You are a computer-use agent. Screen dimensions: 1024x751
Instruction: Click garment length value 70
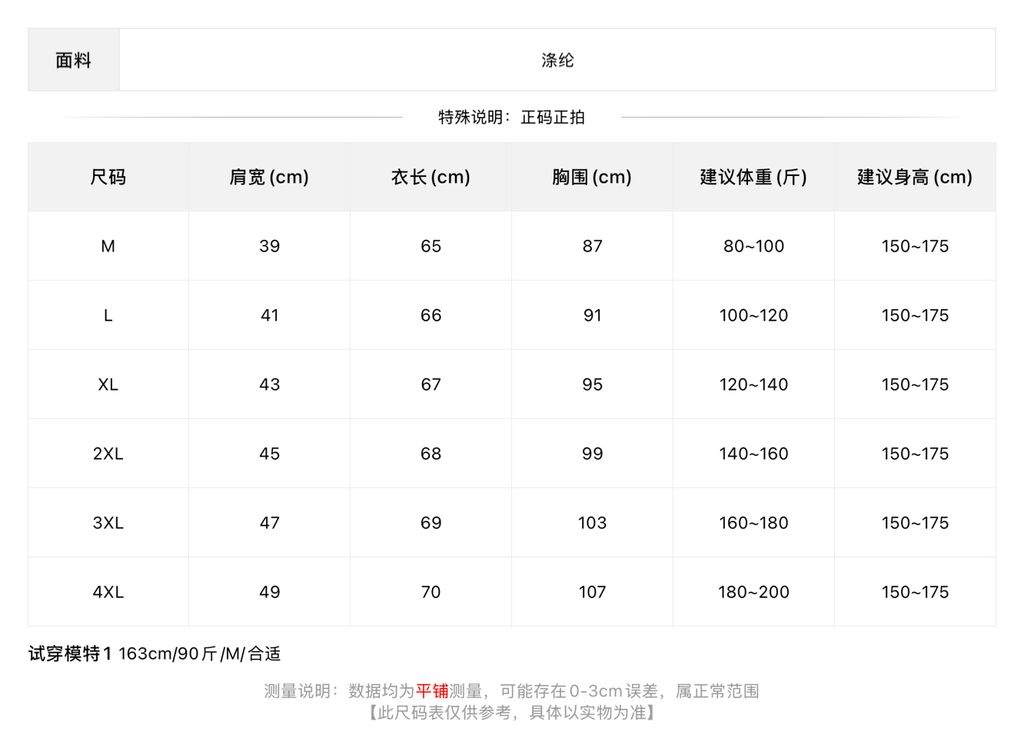(x=430, y=592)
